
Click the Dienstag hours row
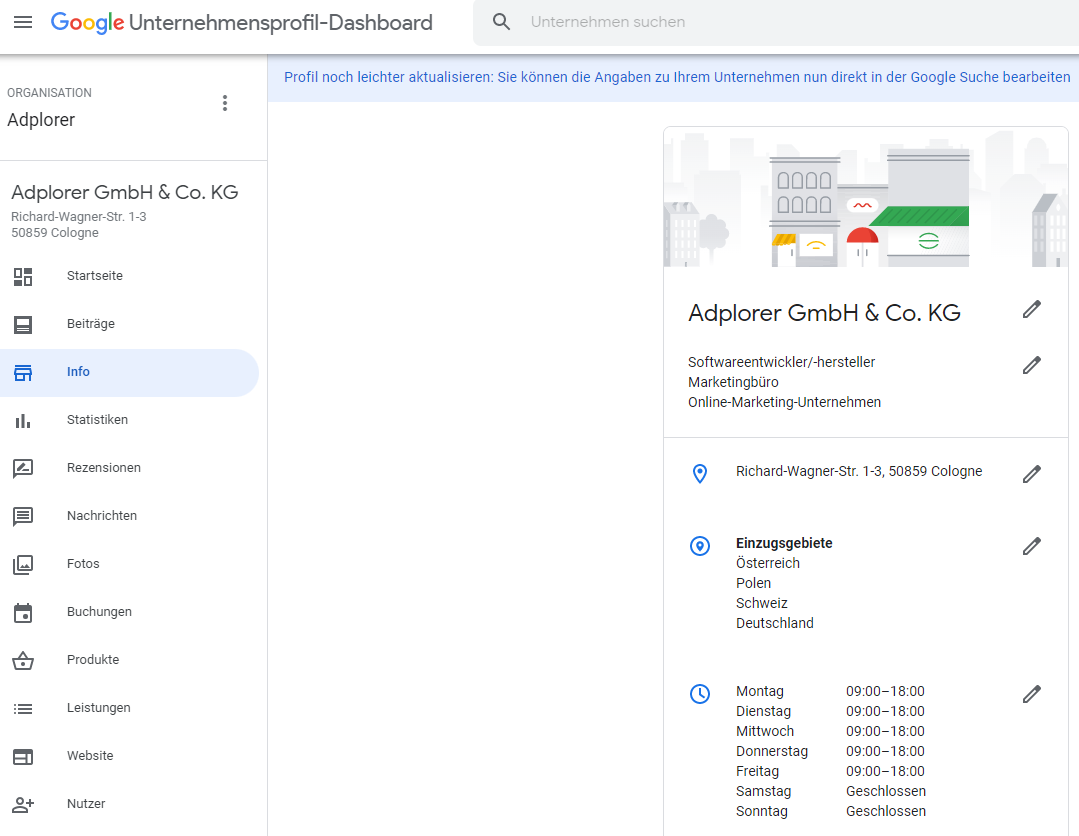point(831,711)
